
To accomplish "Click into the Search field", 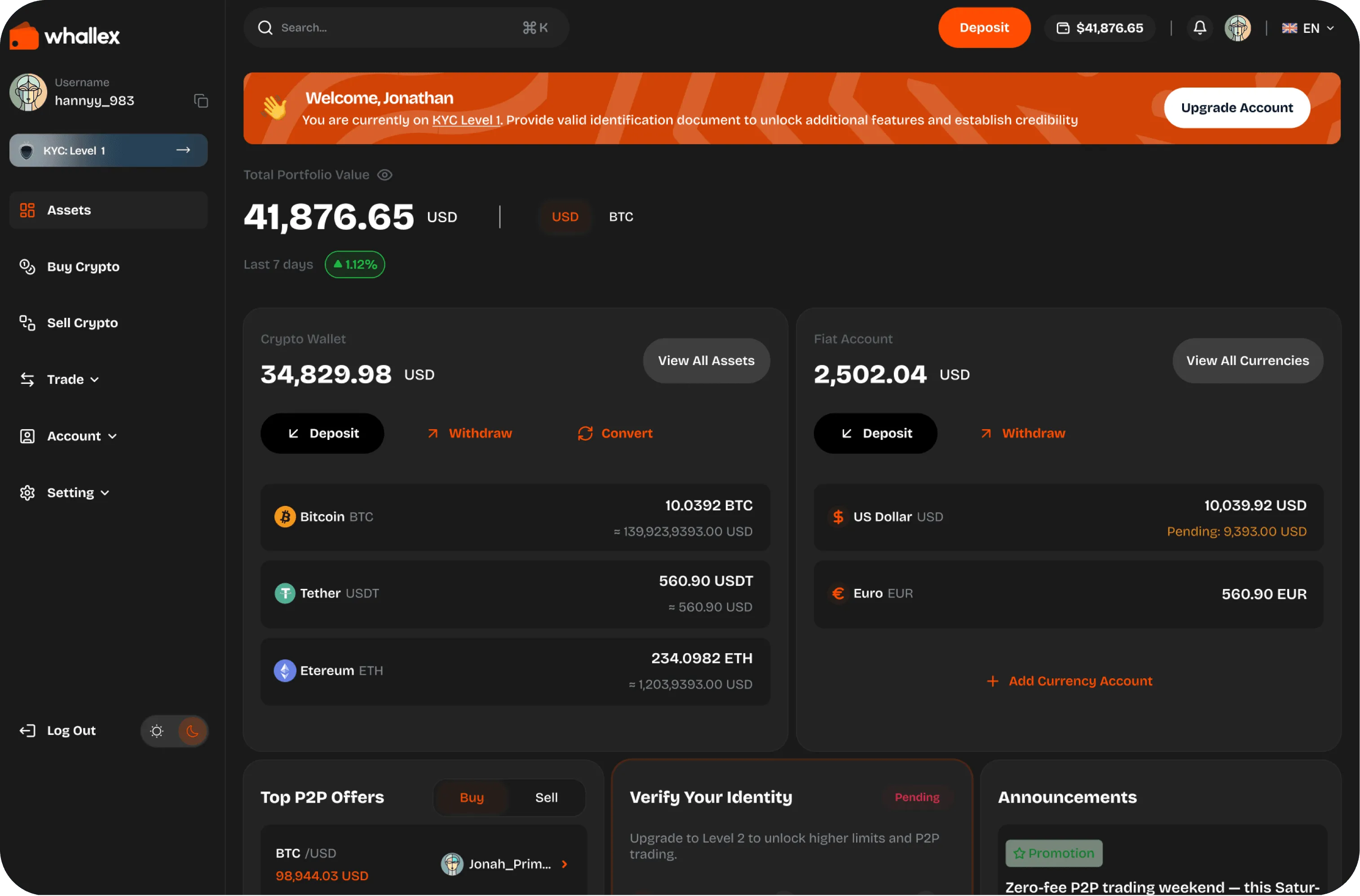I will point(406,27).
